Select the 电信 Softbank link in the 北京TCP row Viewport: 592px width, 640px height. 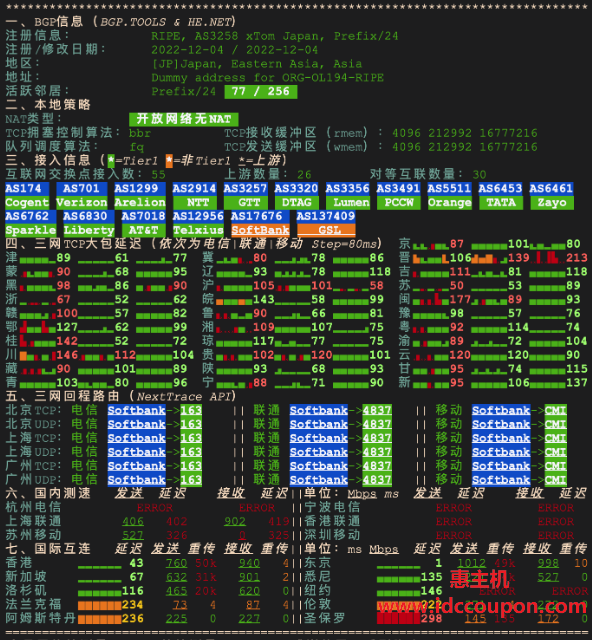[x=137, y=410]
